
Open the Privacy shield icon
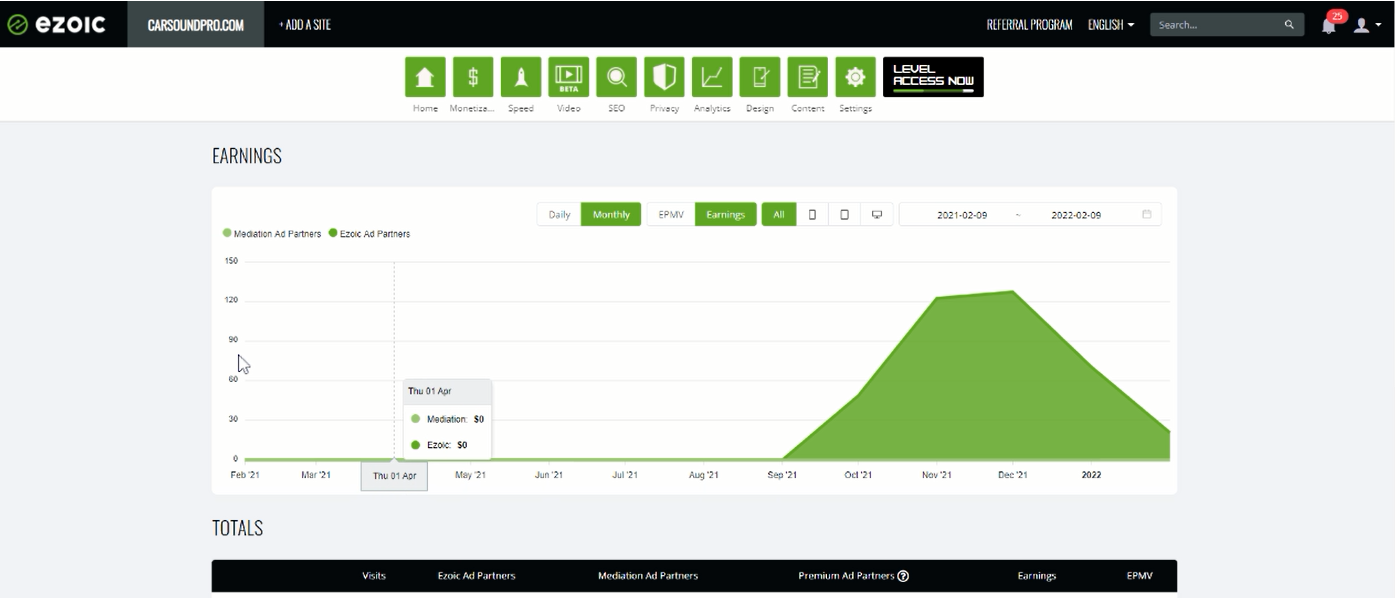(x=665, y=77)
